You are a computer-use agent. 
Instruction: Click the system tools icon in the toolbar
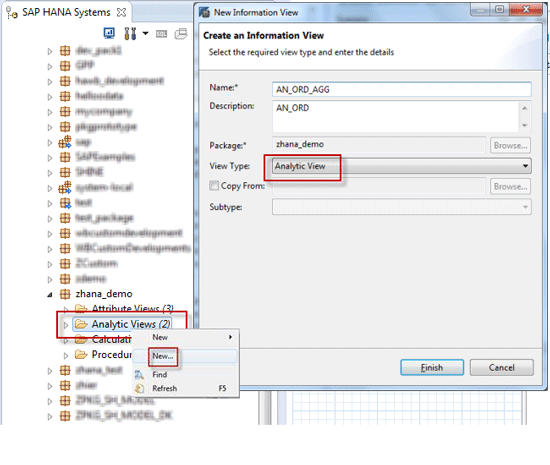[x=130, y=34]
